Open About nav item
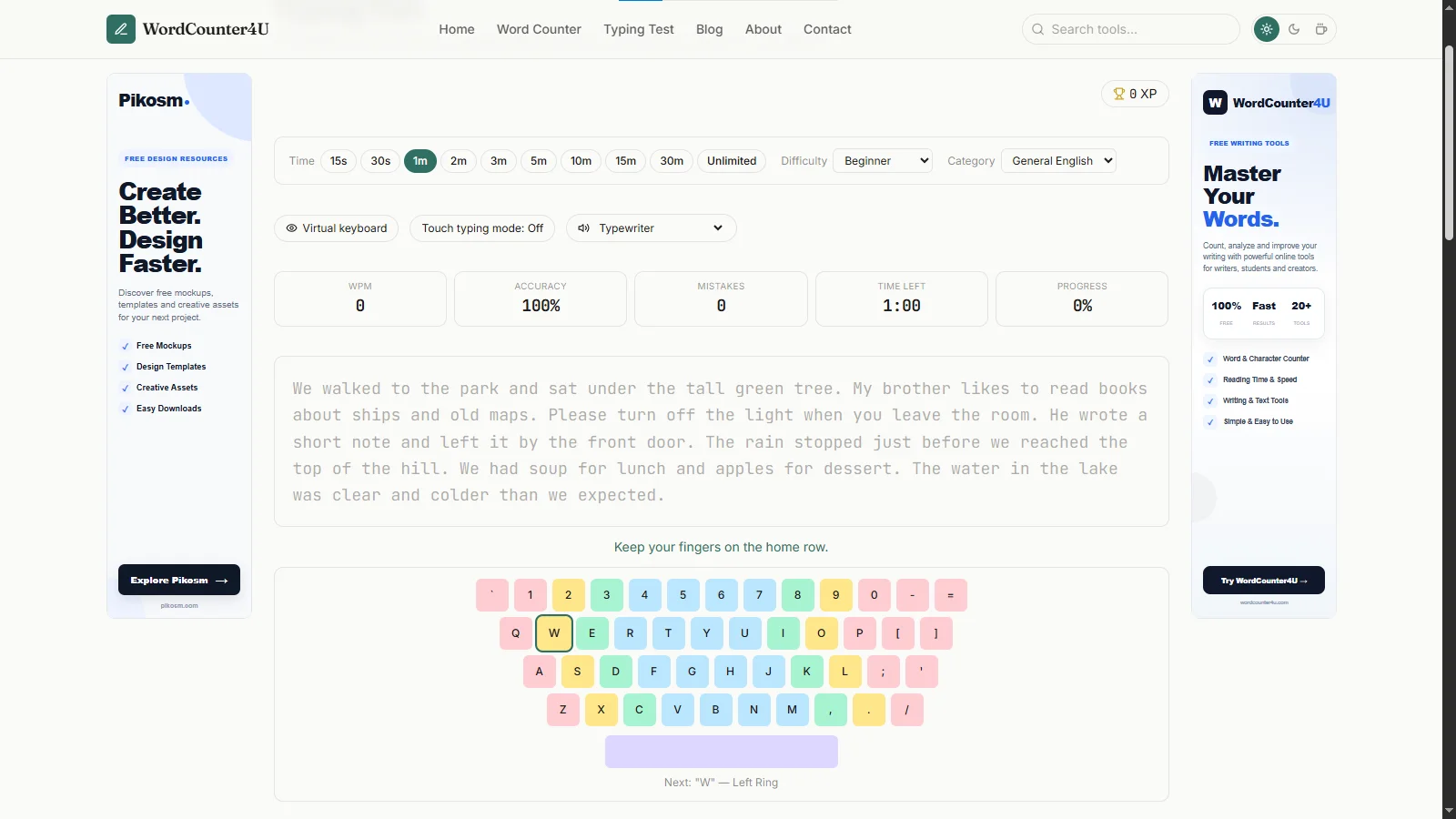Image resolution: width=1456 pixels, height=819 pixels. 763,29
